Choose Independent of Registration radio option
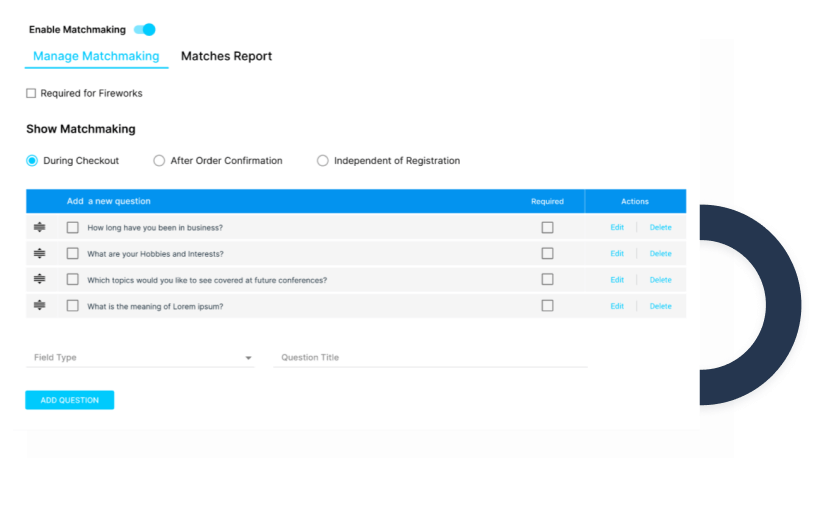828x506 pixels. click(x=322, y=161)
